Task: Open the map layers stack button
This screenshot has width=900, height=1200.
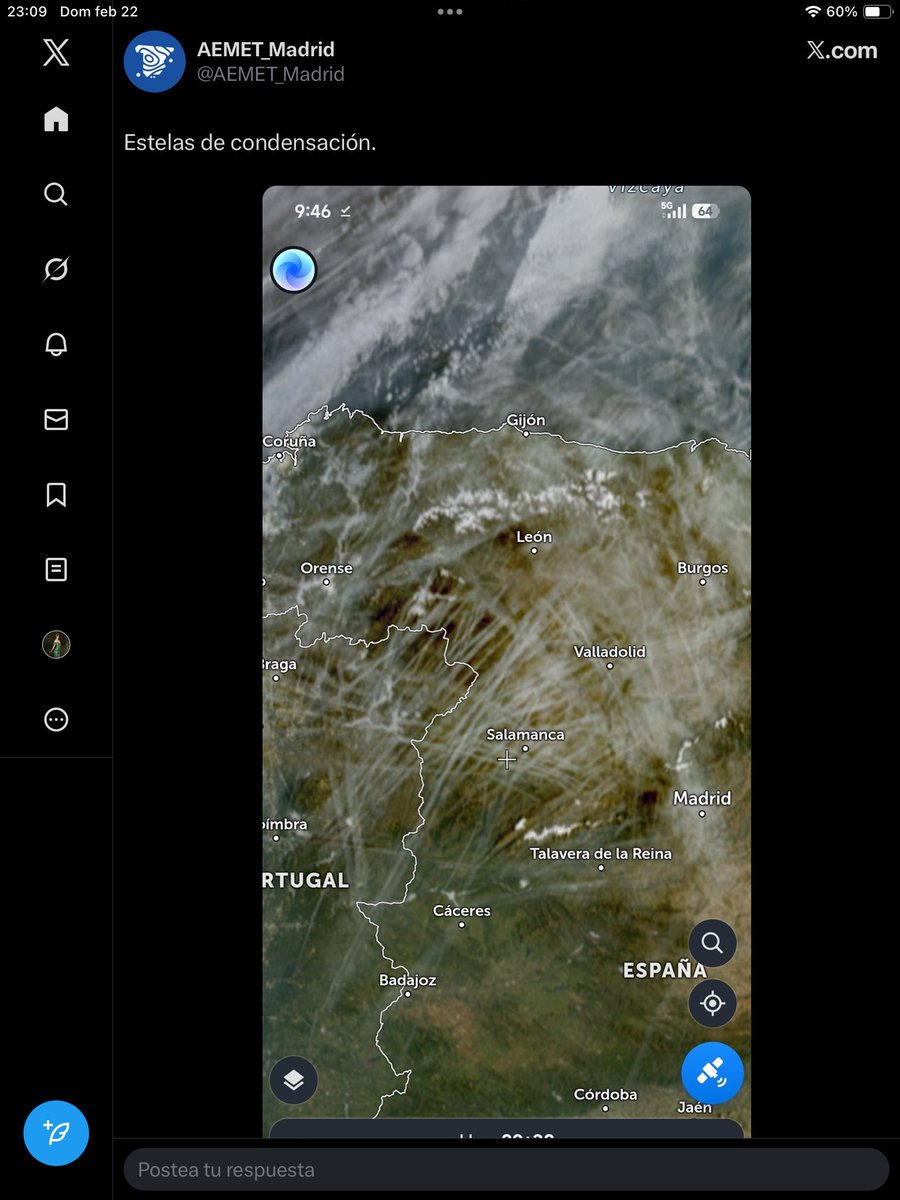Action: pos(294,1080)
